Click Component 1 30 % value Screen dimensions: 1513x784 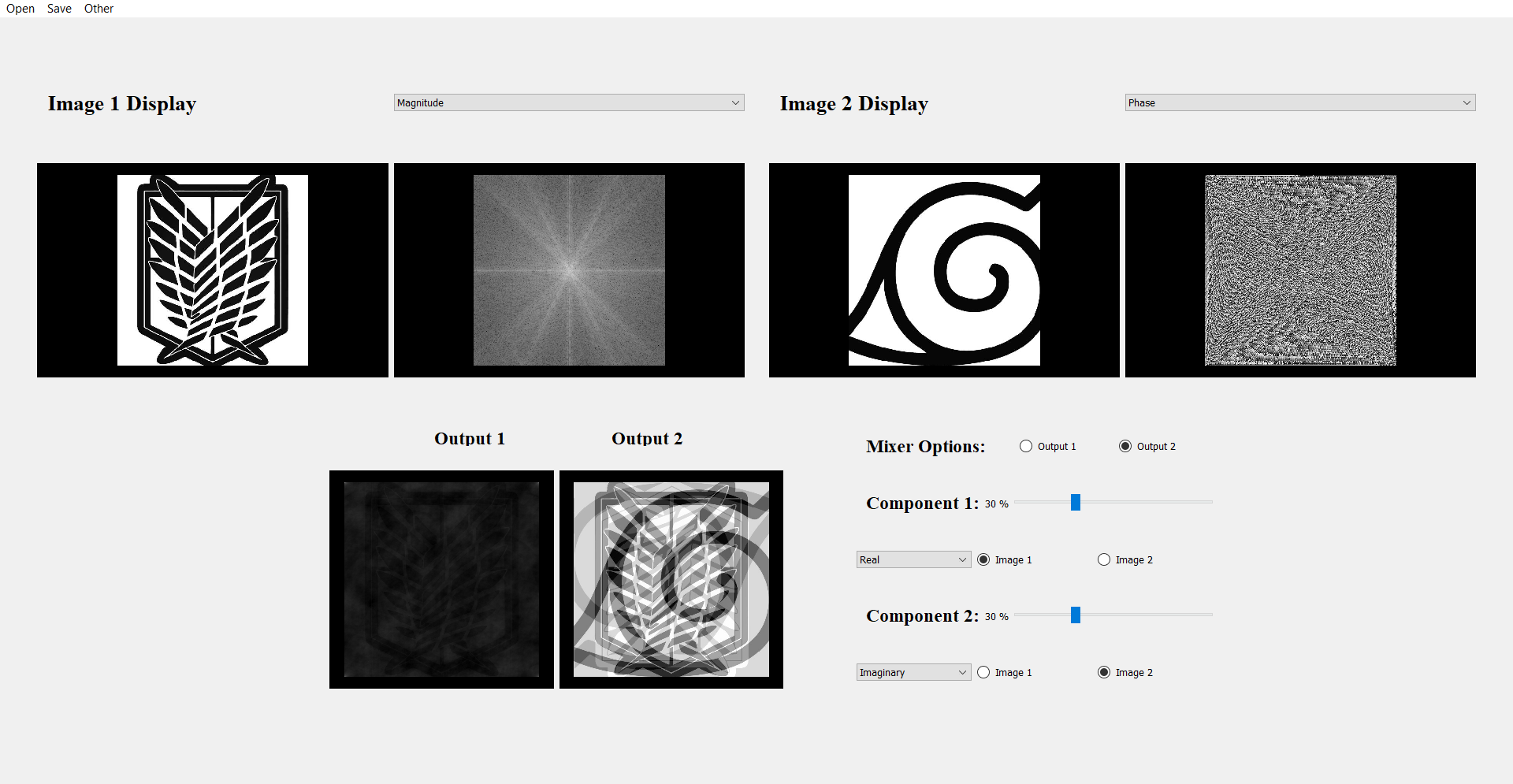(997, 504)
